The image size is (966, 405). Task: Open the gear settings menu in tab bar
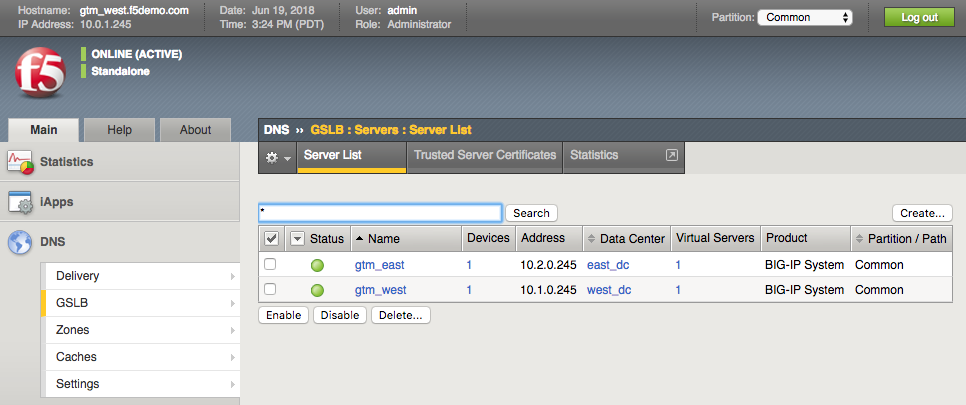[x=278, y=158]
